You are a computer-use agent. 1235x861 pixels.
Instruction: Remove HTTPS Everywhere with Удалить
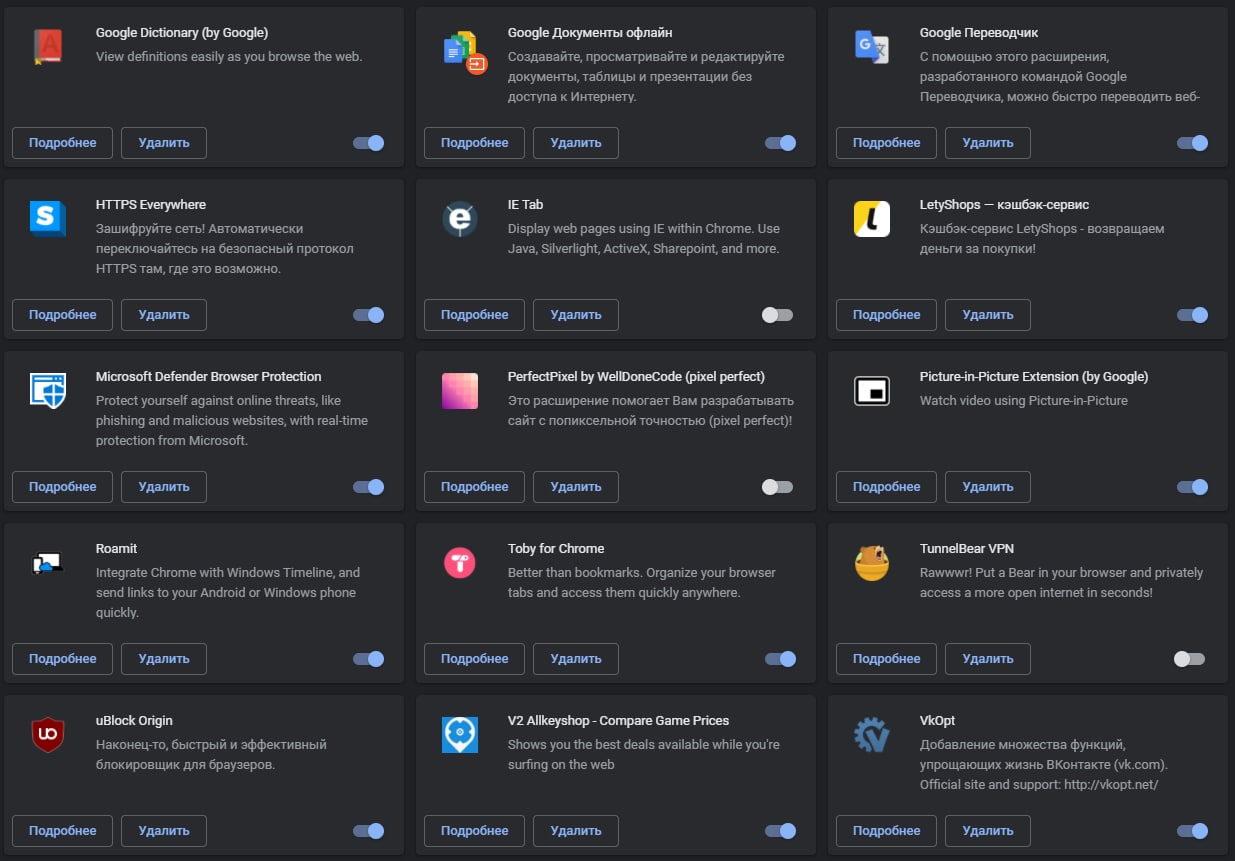click(164, 315)
